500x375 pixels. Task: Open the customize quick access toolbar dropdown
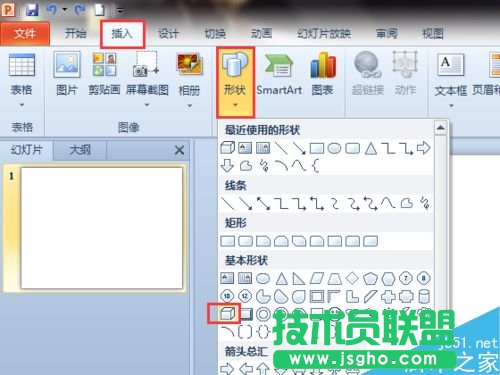(120, 11)
